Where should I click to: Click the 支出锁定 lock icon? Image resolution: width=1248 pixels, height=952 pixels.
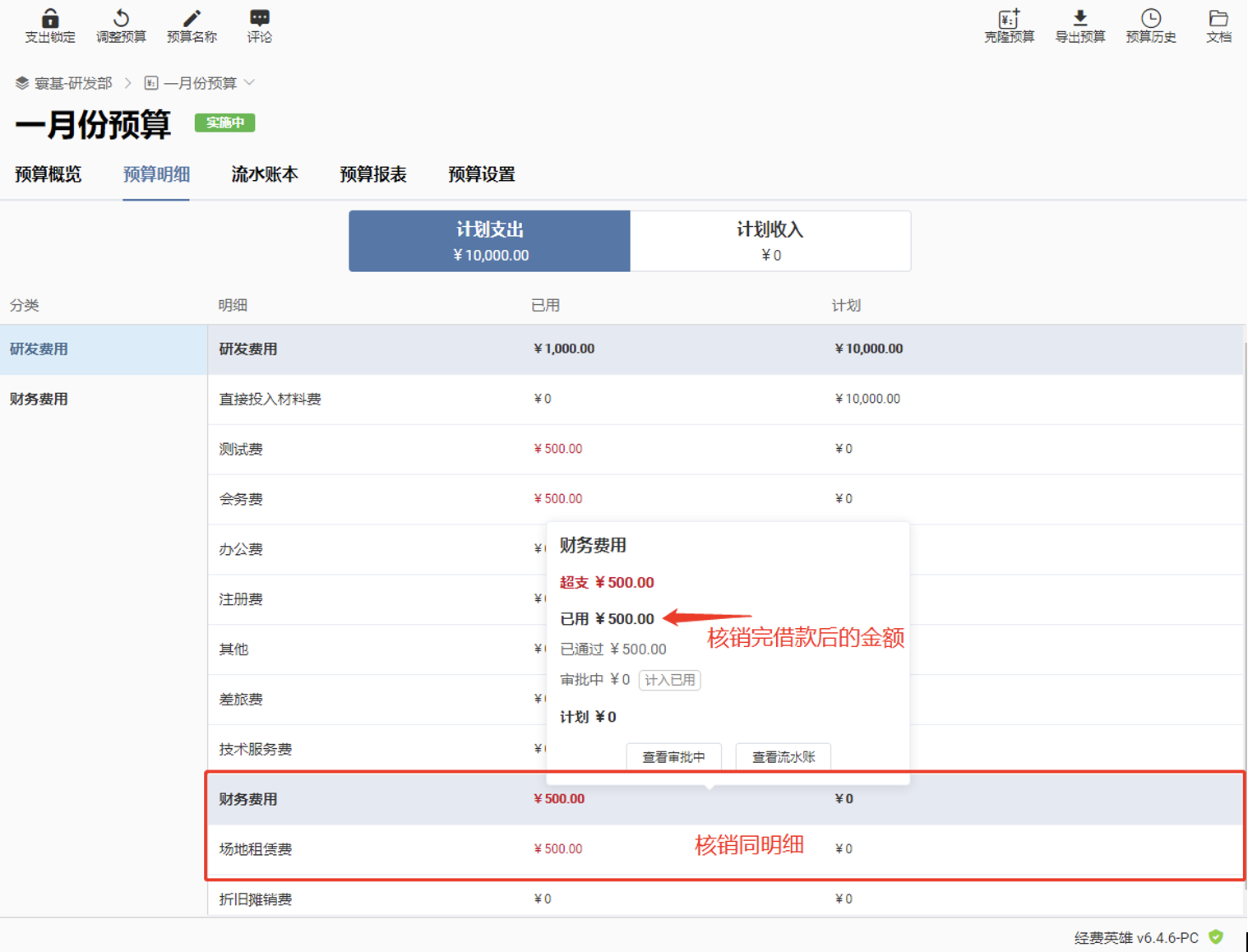pos(49,18)
